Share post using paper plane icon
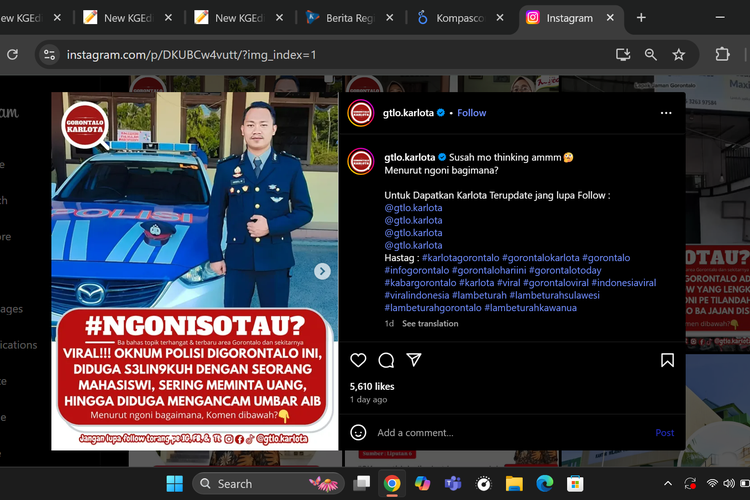Image resolution: width=750 pixels, height=500 pixels. click(x=414, y=360)
